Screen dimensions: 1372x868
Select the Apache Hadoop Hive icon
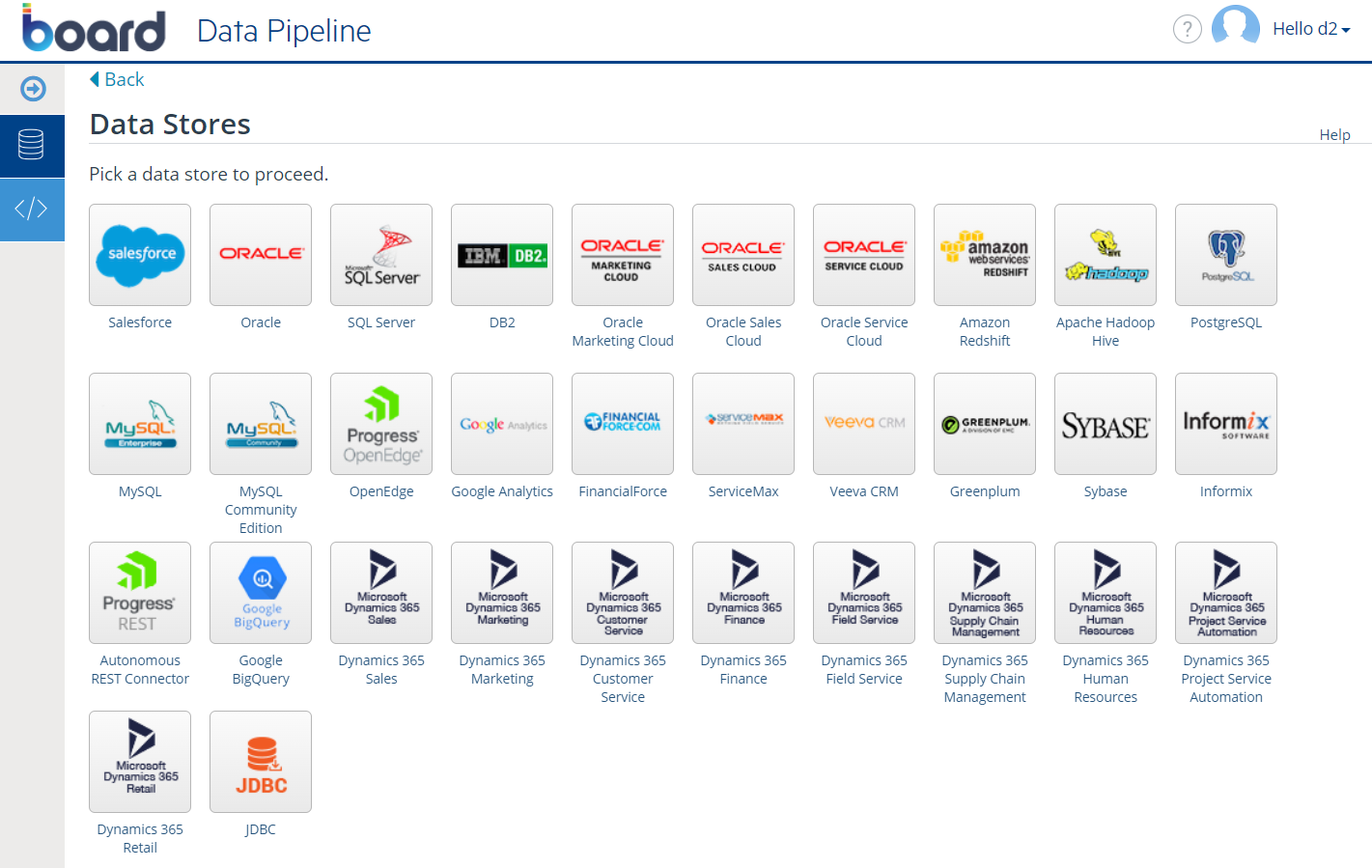point(1106,255)
